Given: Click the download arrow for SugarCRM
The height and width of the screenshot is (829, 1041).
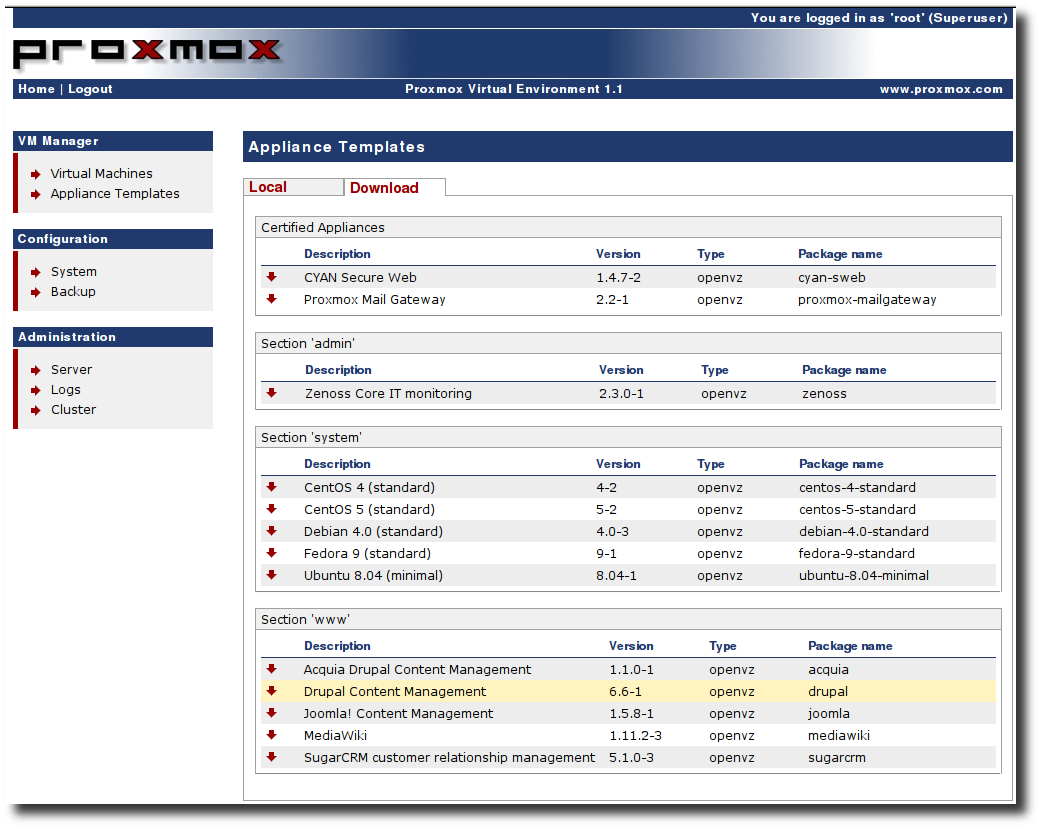Looking at the screenshot, I should pyautogui.click(x=272, y=757).
